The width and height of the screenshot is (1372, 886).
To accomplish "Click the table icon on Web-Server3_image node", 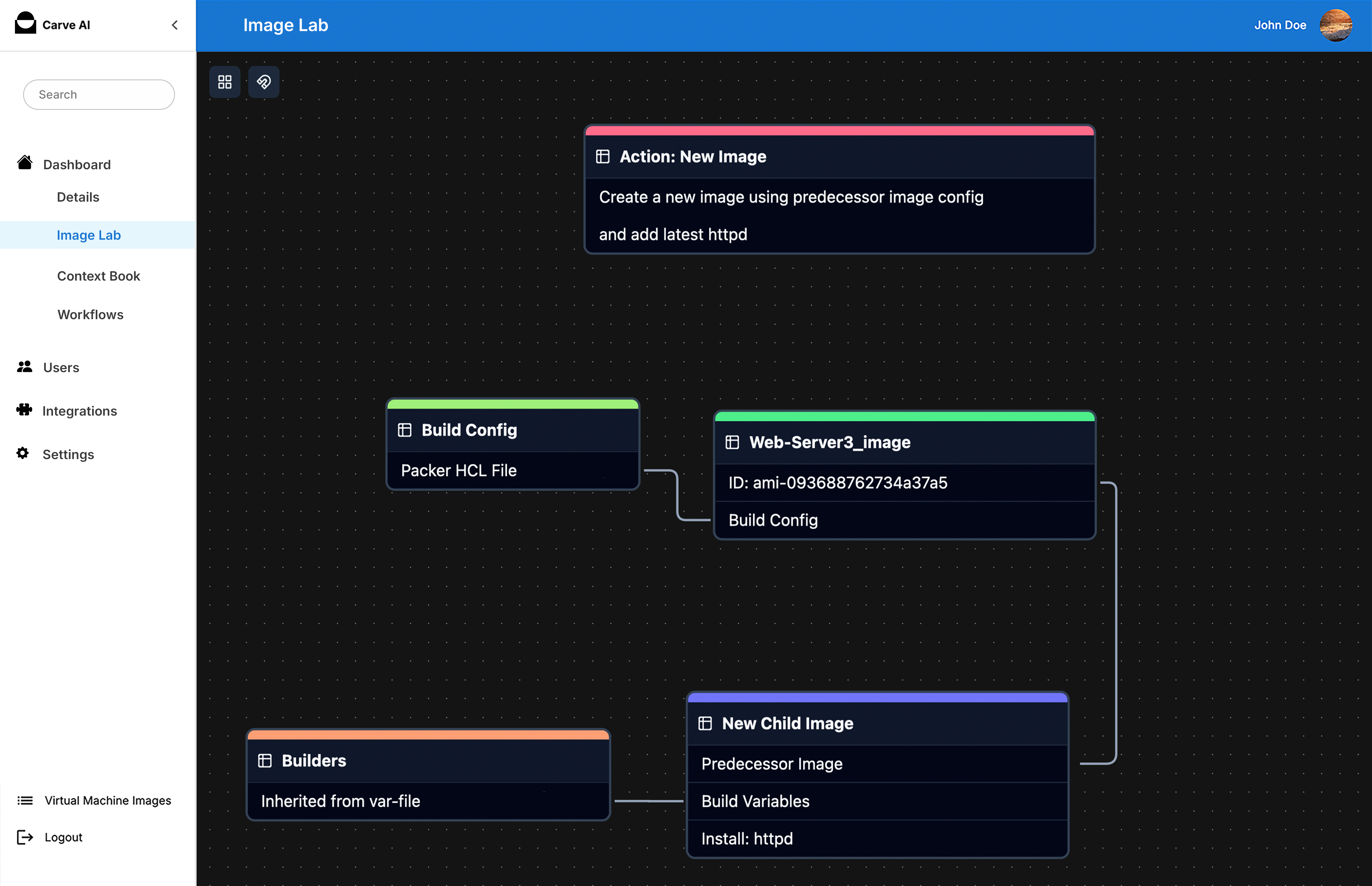I will point(732,442).
